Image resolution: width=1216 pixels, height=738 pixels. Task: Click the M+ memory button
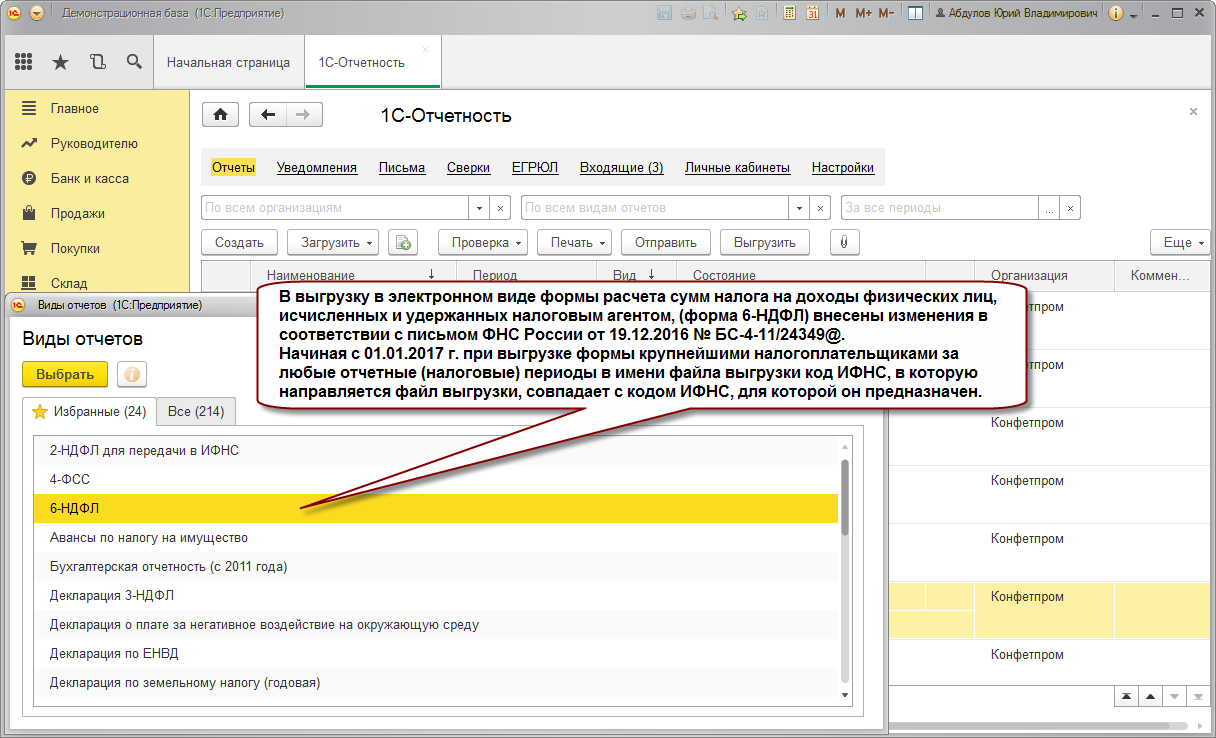(x=862, y=13)
